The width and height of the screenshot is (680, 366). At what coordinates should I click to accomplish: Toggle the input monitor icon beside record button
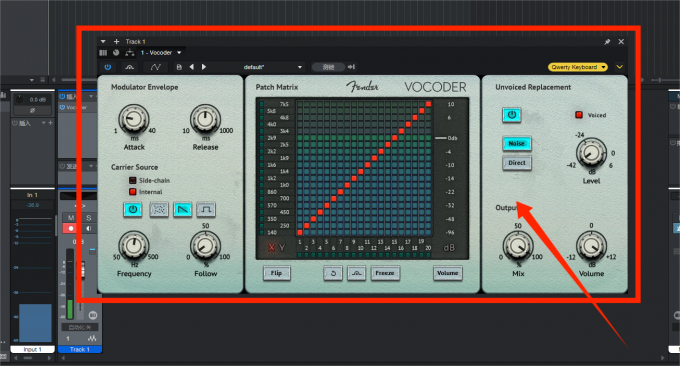click(88, 228)
